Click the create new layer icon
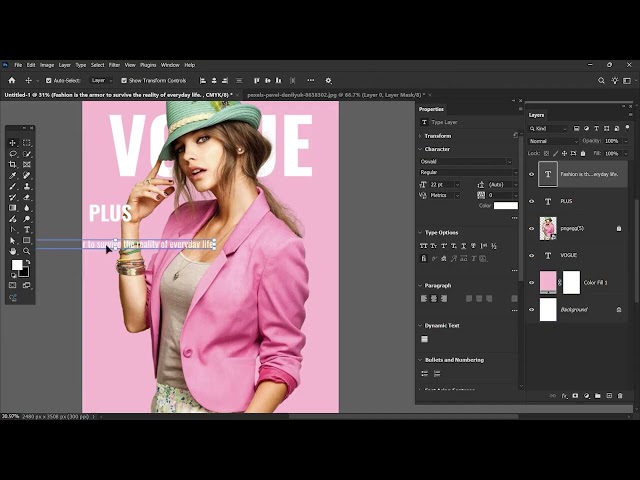640x480 pixels. tap(609, 396)
